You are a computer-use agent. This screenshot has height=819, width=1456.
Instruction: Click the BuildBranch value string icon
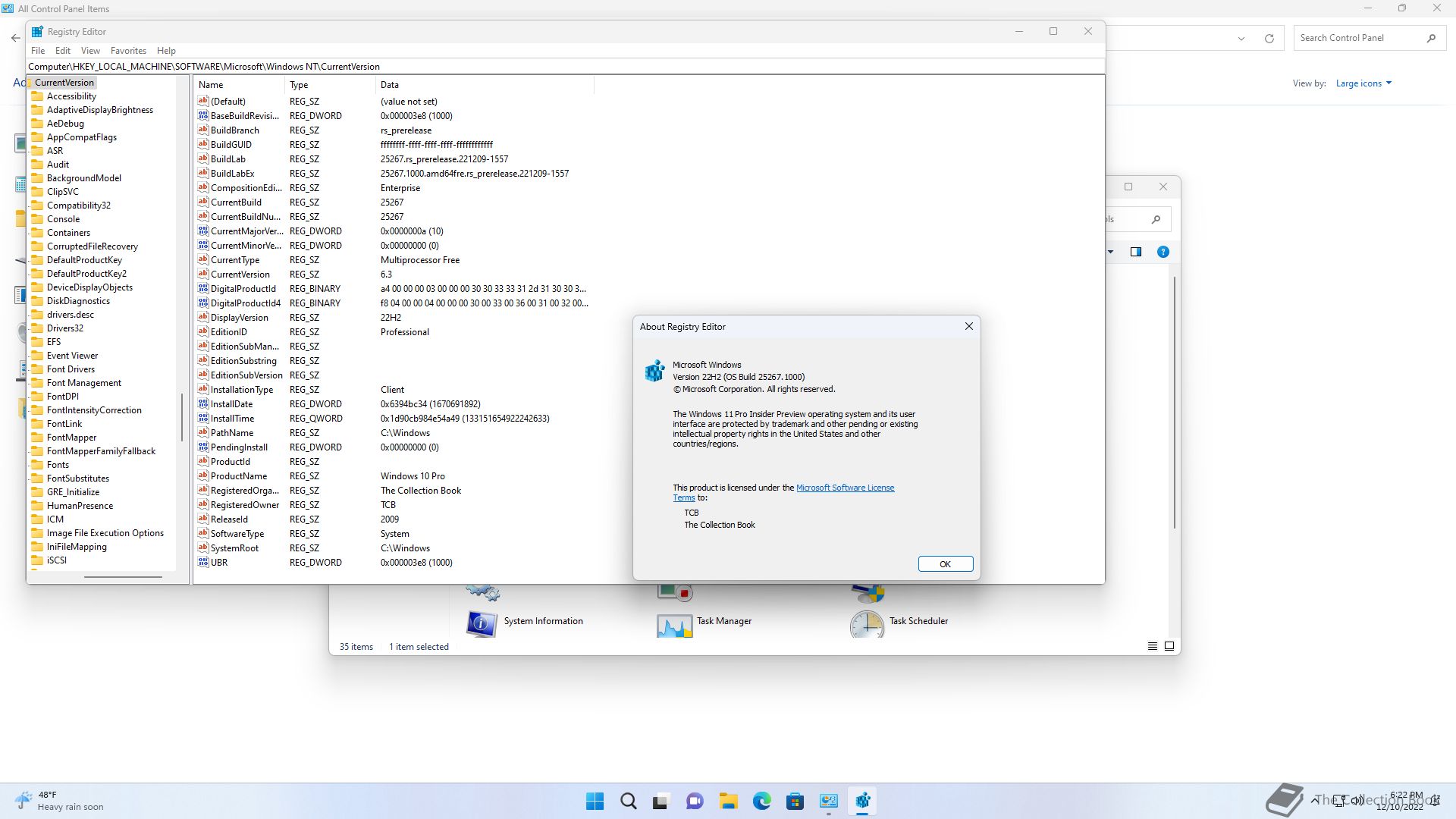[203, 130]
